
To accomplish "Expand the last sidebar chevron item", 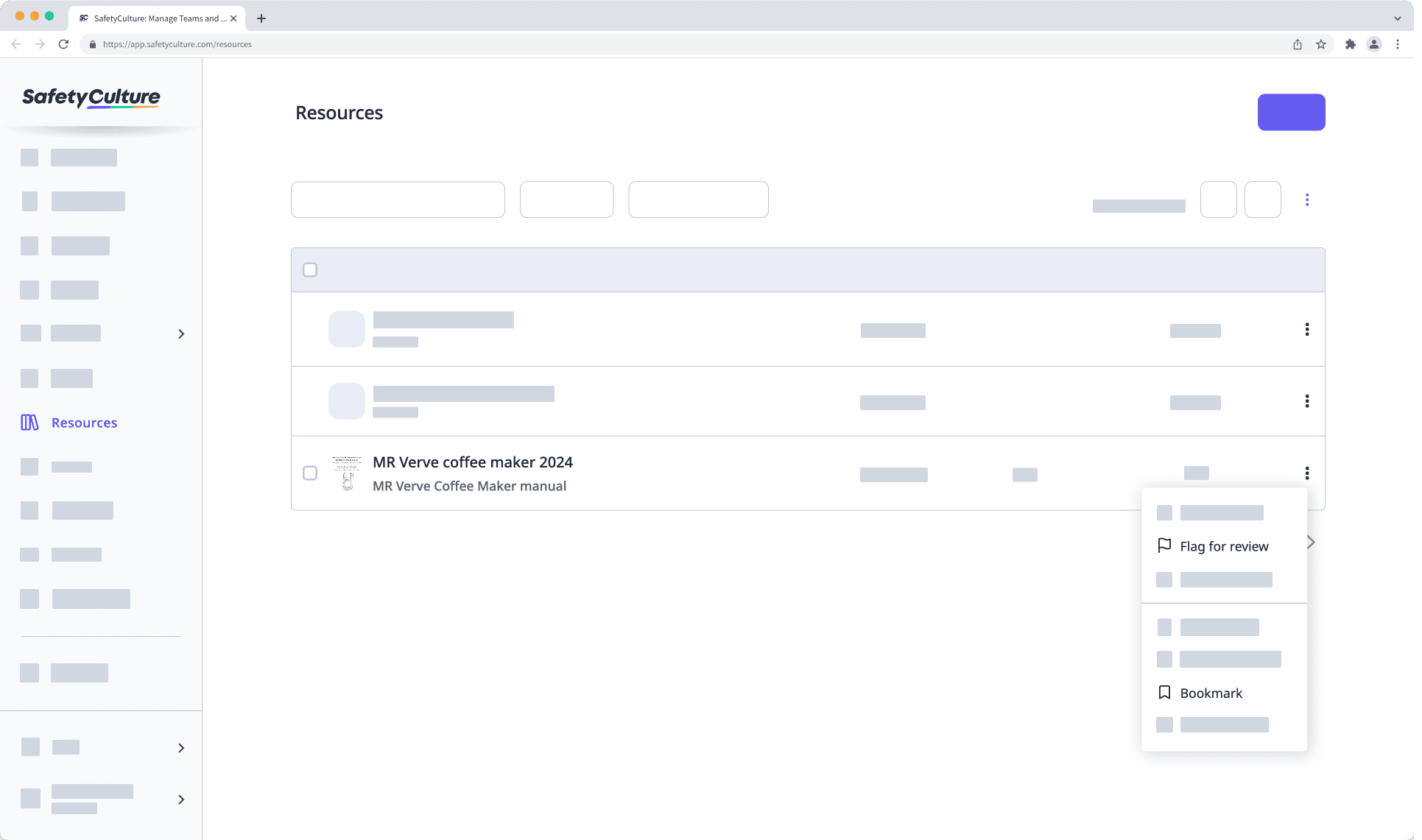I will [x=181, y=800].
